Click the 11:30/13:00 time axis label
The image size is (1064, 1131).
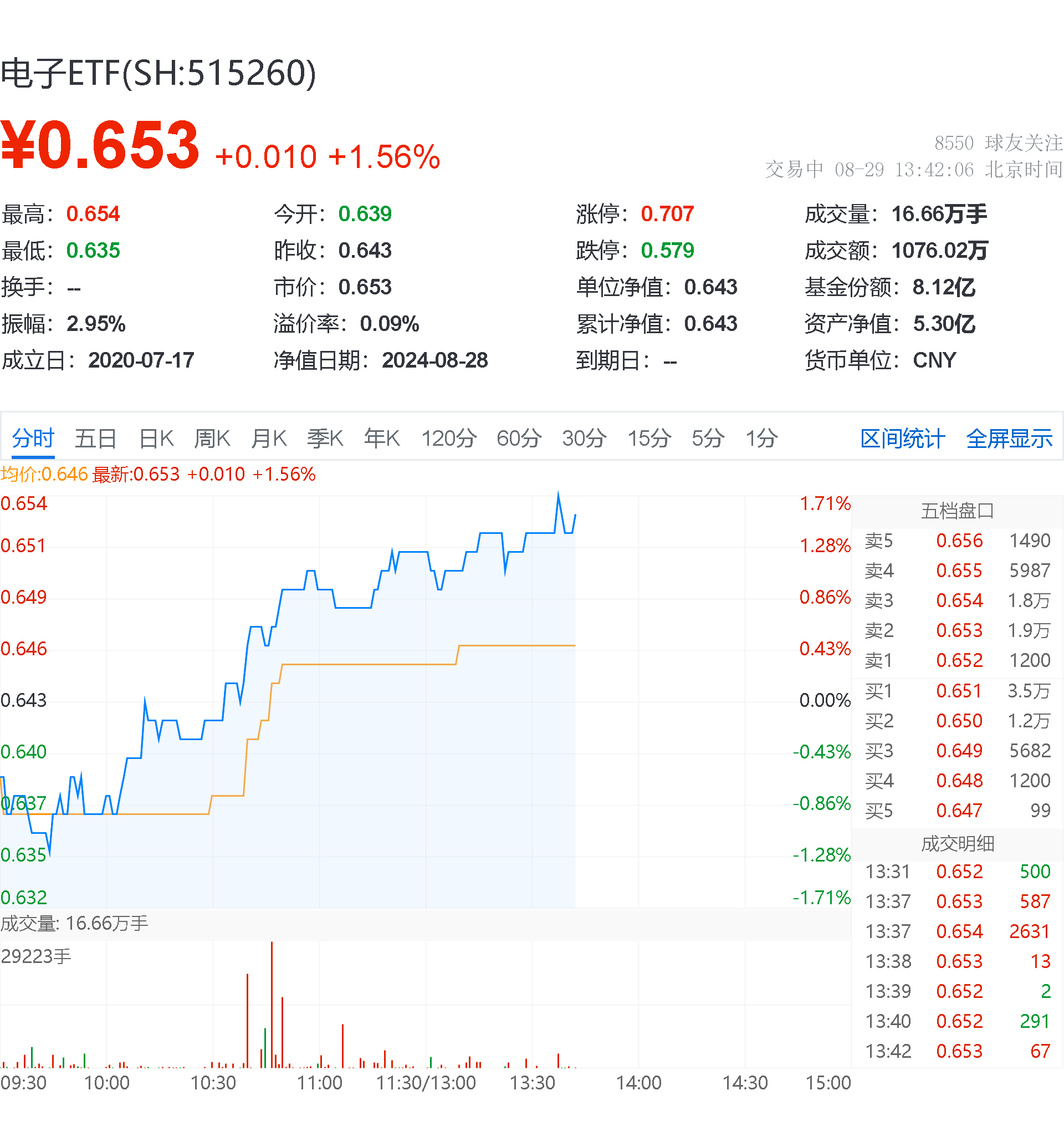click(x=426, y=1083)
